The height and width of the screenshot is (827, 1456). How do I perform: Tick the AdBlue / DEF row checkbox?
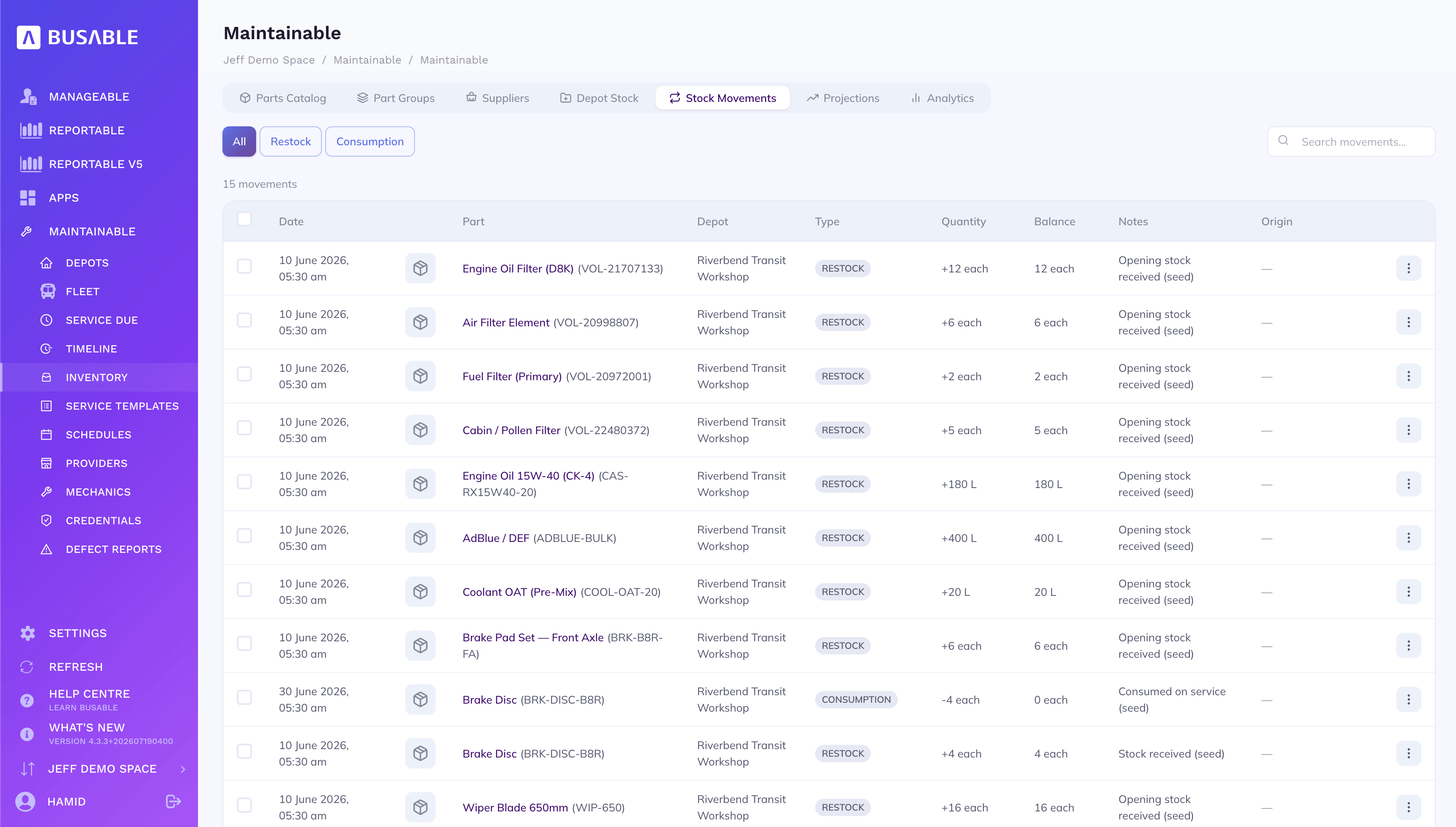tap(244, 536)
